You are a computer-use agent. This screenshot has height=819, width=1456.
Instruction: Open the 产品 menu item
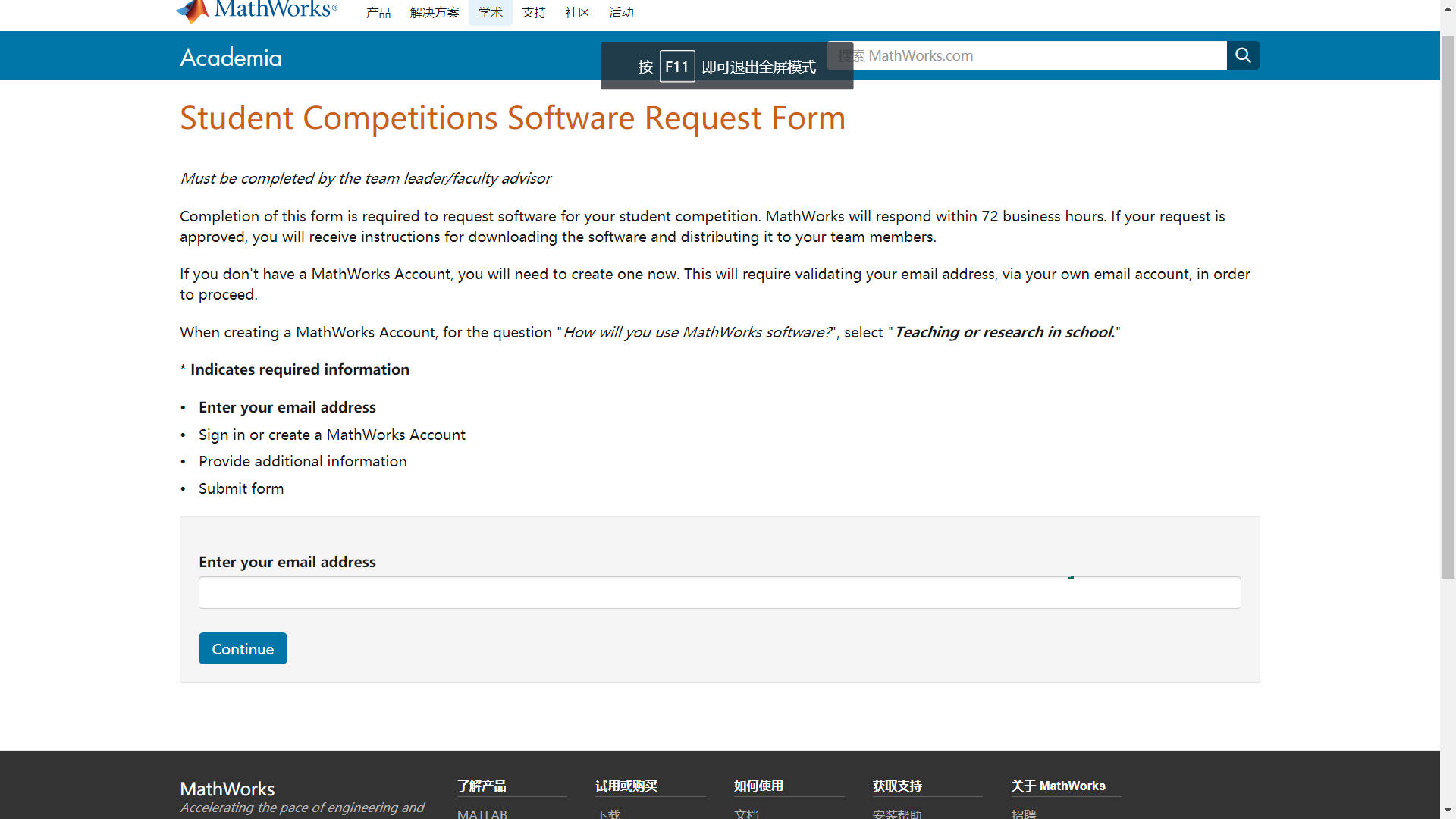378,13
